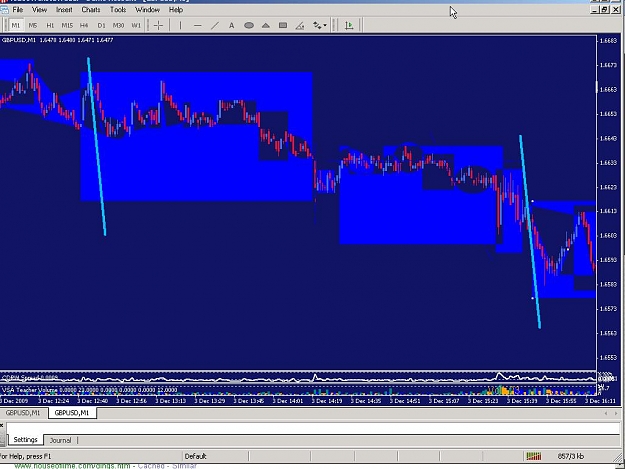Open the File menu

18,10
